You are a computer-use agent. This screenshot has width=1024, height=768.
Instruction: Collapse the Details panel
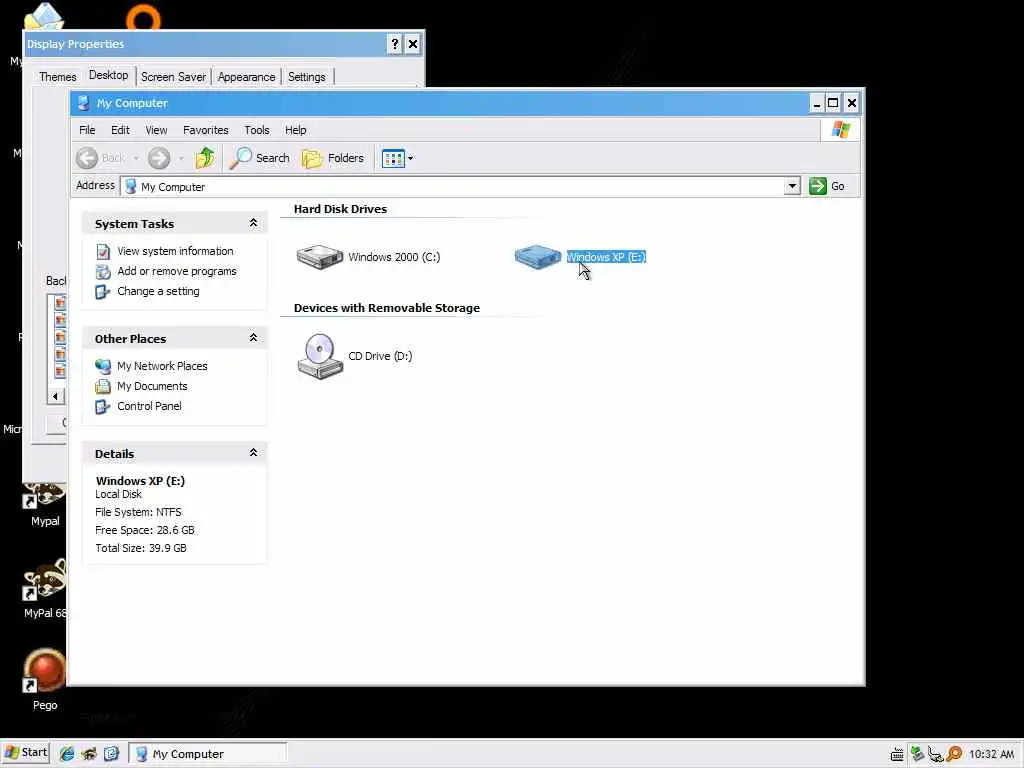click(x=253, y=453)
